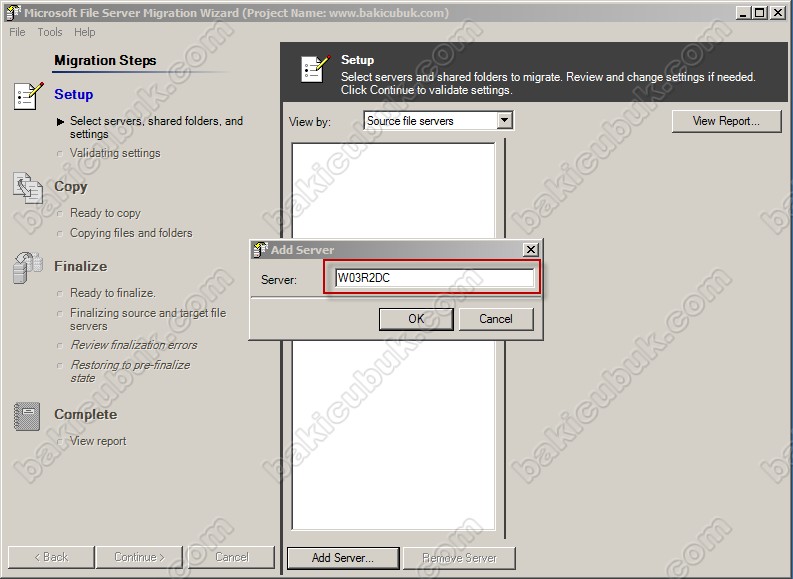Click the Remove Server button
793x579 pixels.
coord(459,558)
